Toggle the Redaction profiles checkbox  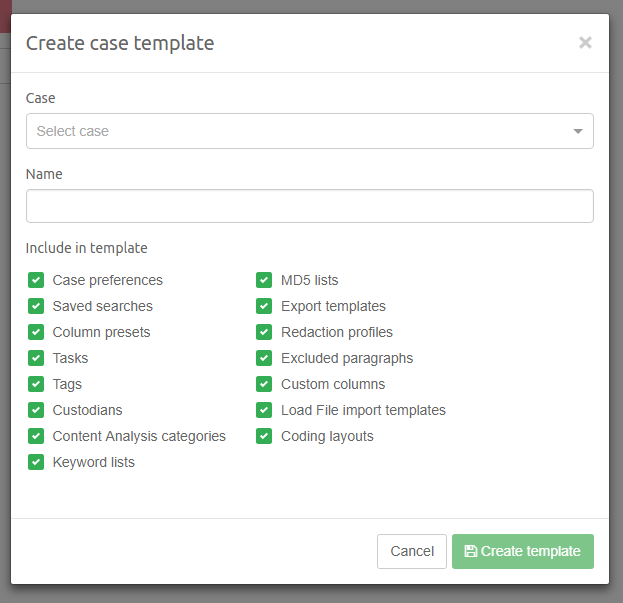tap(264, 332)
